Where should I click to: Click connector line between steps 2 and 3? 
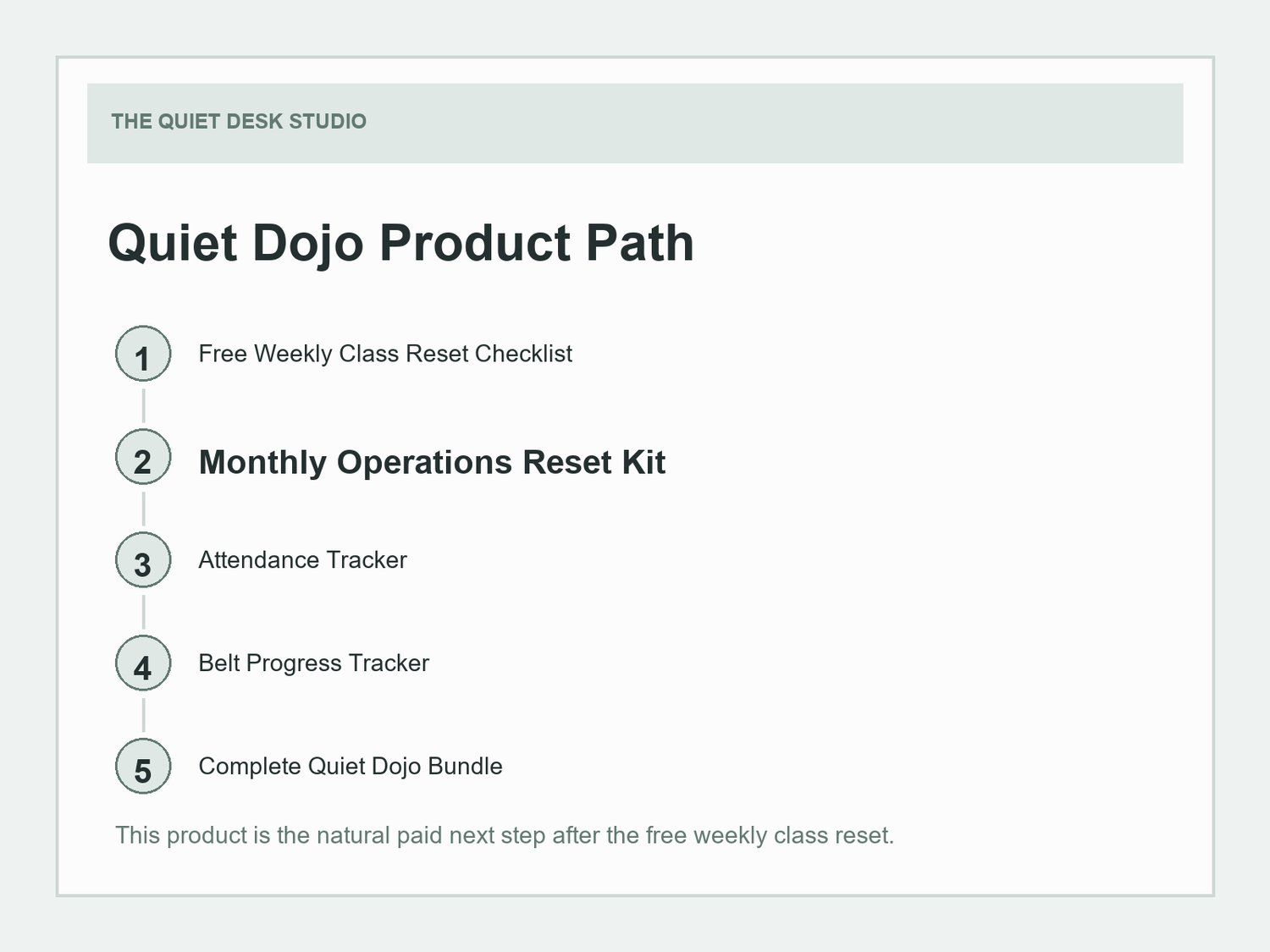[143, 509]
